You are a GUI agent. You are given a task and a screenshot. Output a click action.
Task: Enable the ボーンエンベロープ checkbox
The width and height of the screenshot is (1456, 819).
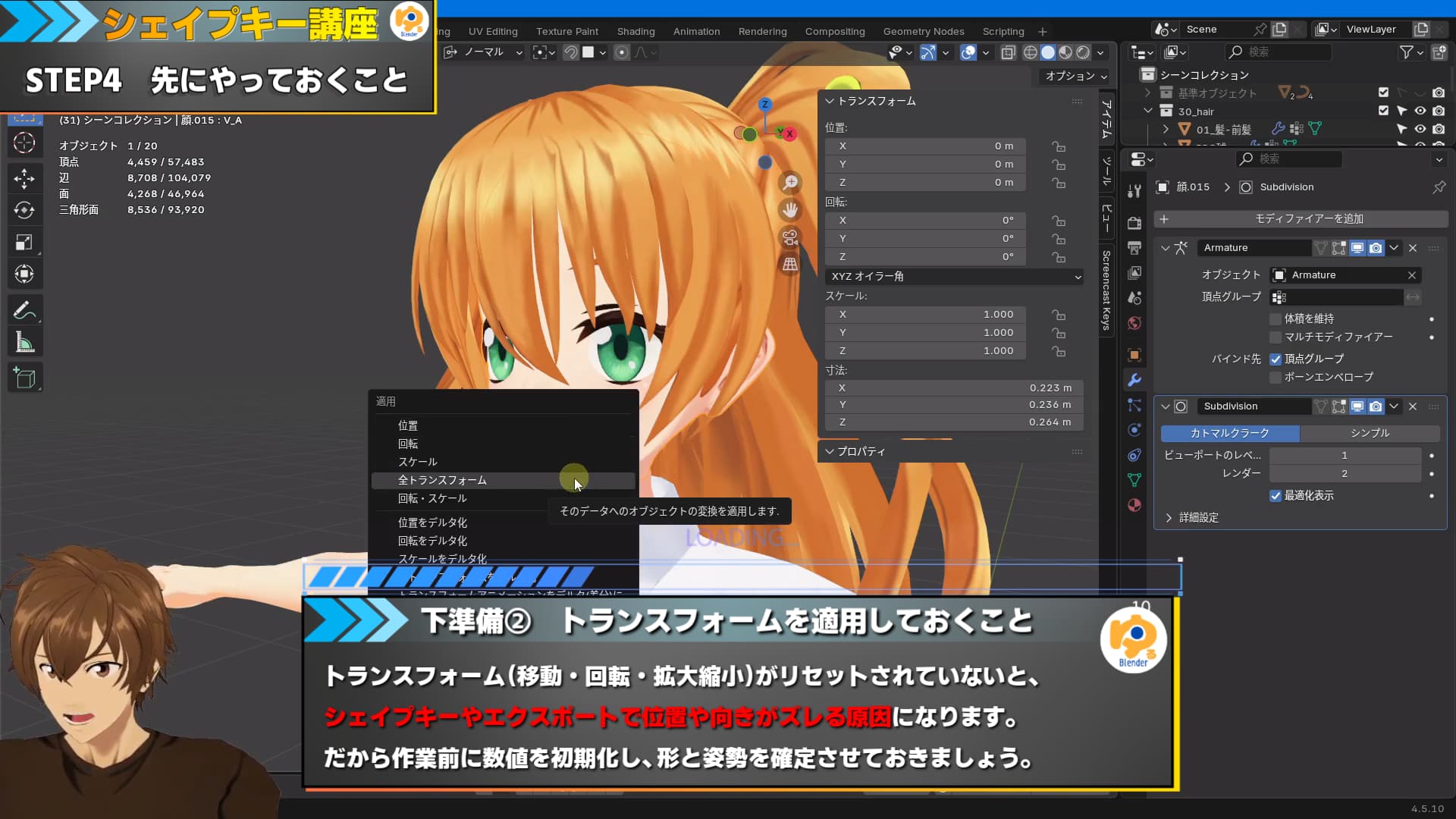coord(1276,378)
